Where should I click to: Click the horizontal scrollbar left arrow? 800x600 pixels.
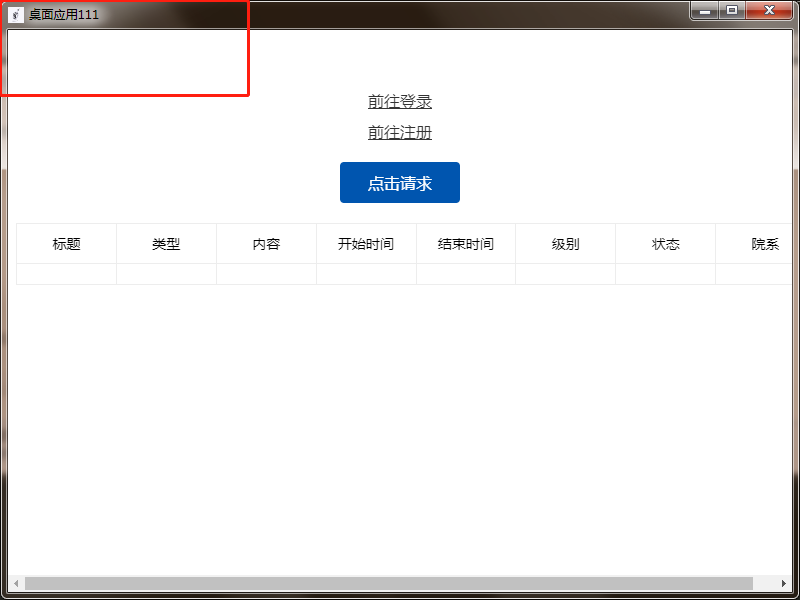[16, 583]
